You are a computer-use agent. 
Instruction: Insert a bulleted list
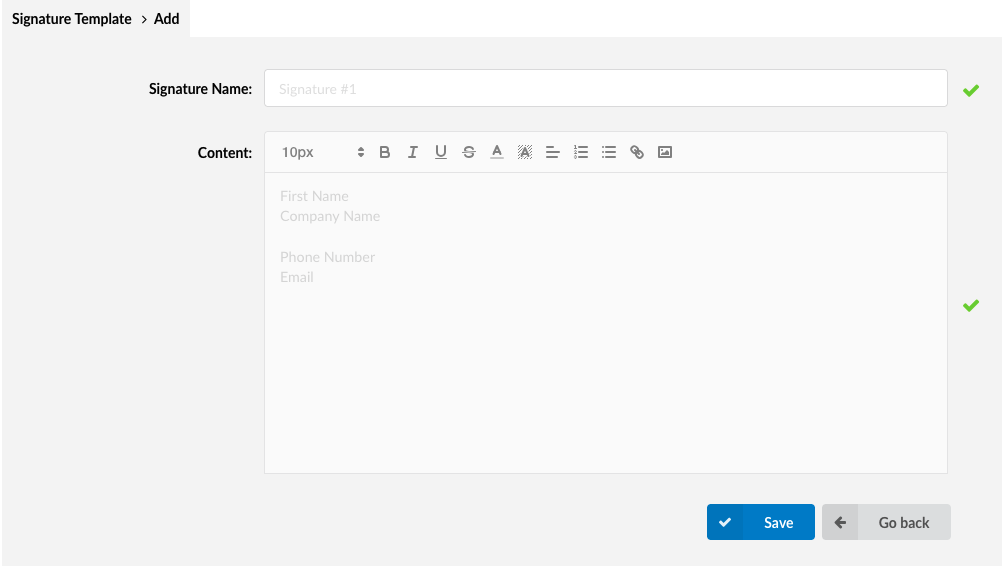pos(609,152)
